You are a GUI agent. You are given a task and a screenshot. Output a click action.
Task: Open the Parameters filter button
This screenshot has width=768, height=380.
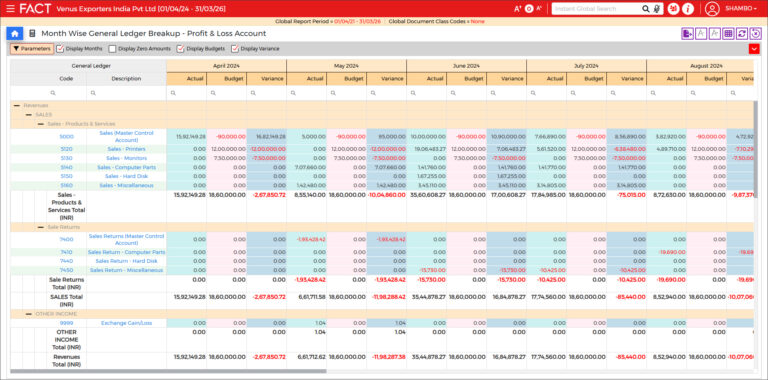[32, 49]
